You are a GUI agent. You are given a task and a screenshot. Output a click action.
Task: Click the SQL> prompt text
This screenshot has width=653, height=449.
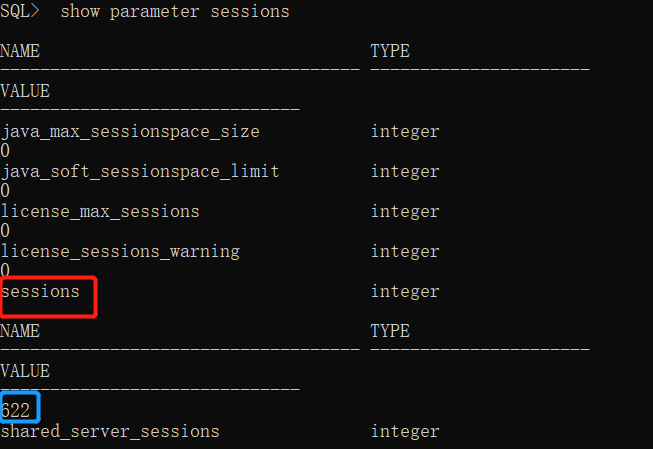(20, 11)
